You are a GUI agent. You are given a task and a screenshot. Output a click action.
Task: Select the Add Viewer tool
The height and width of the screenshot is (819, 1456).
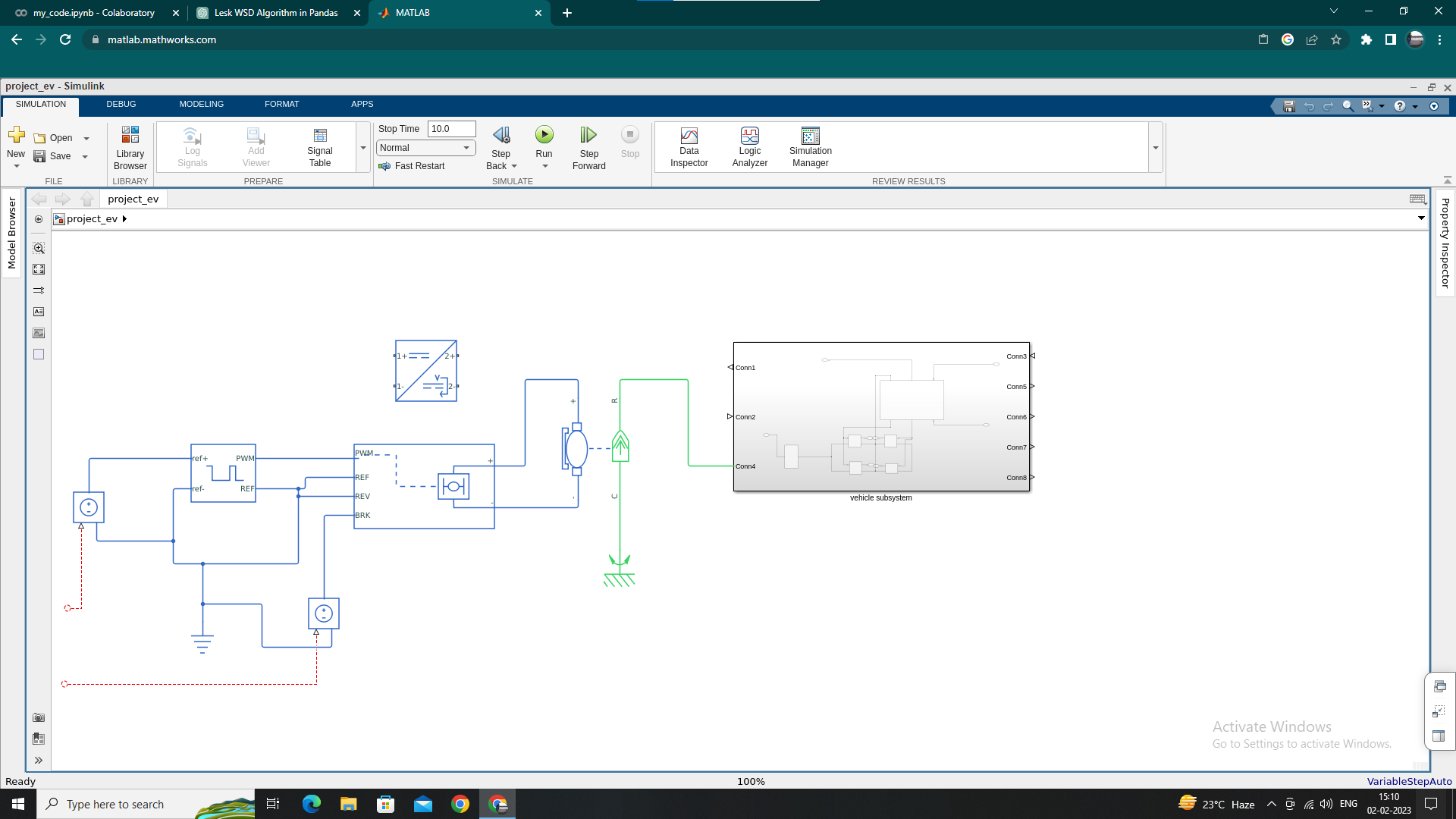(256, 146)
